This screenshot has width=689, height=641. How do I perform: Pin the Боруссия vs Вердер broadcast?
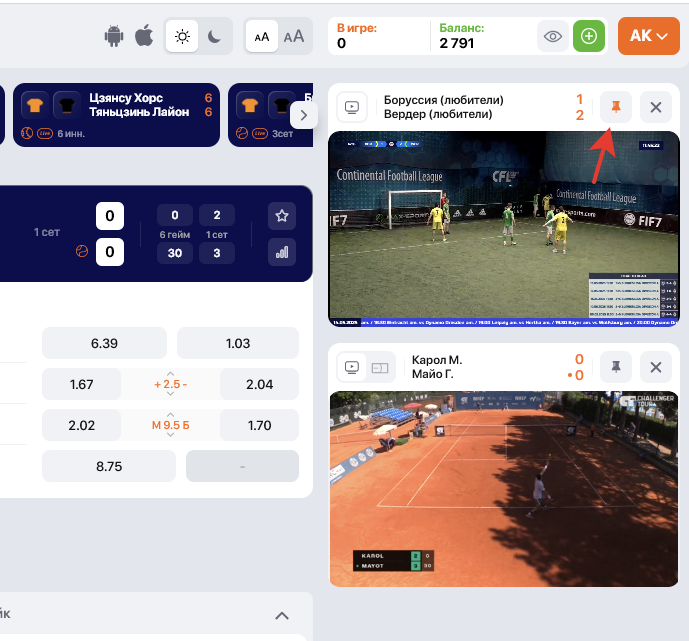[616, 107]
